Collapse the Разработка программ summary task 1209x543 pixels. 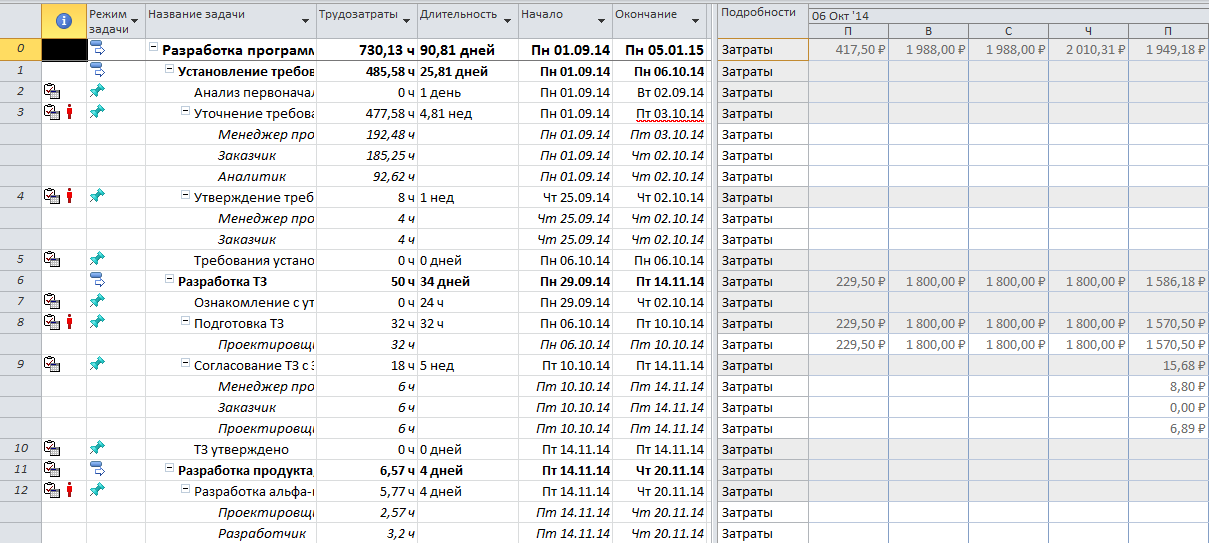click(x=153, y=49)
